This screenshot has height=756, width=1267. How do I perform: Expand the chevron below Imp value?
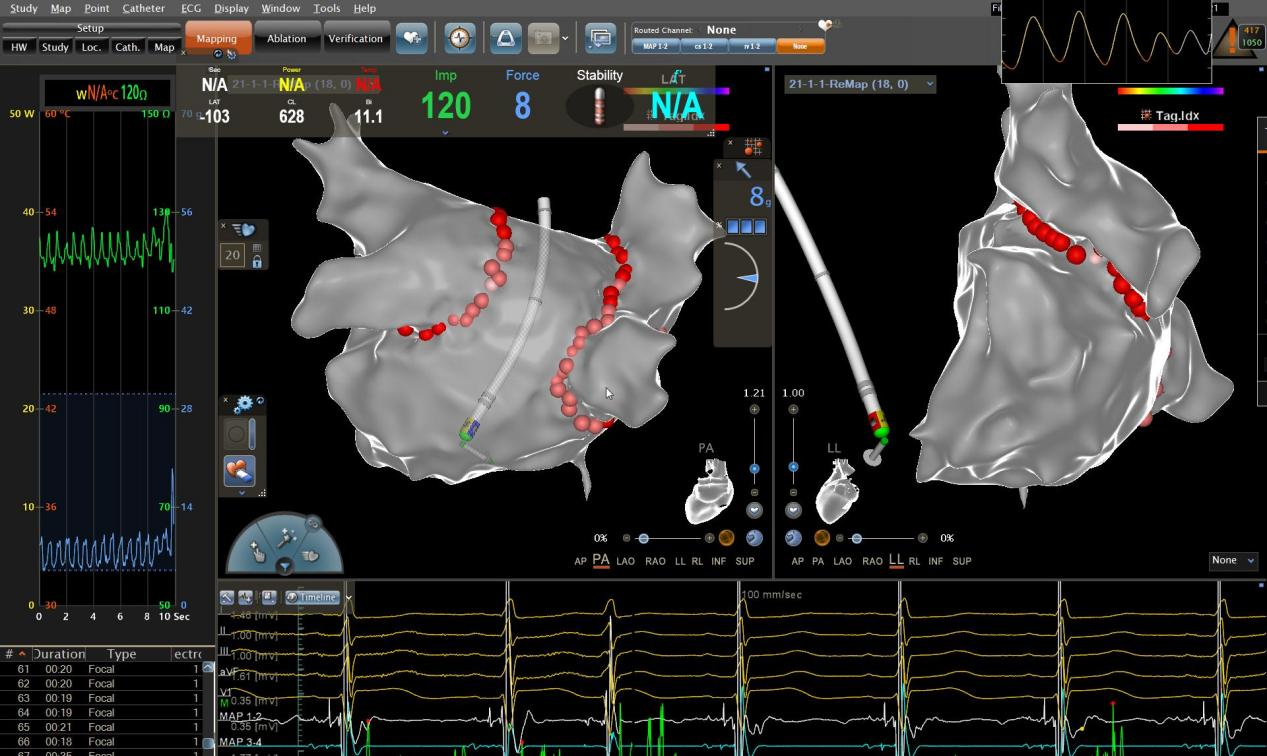click(x=445, y=132)
